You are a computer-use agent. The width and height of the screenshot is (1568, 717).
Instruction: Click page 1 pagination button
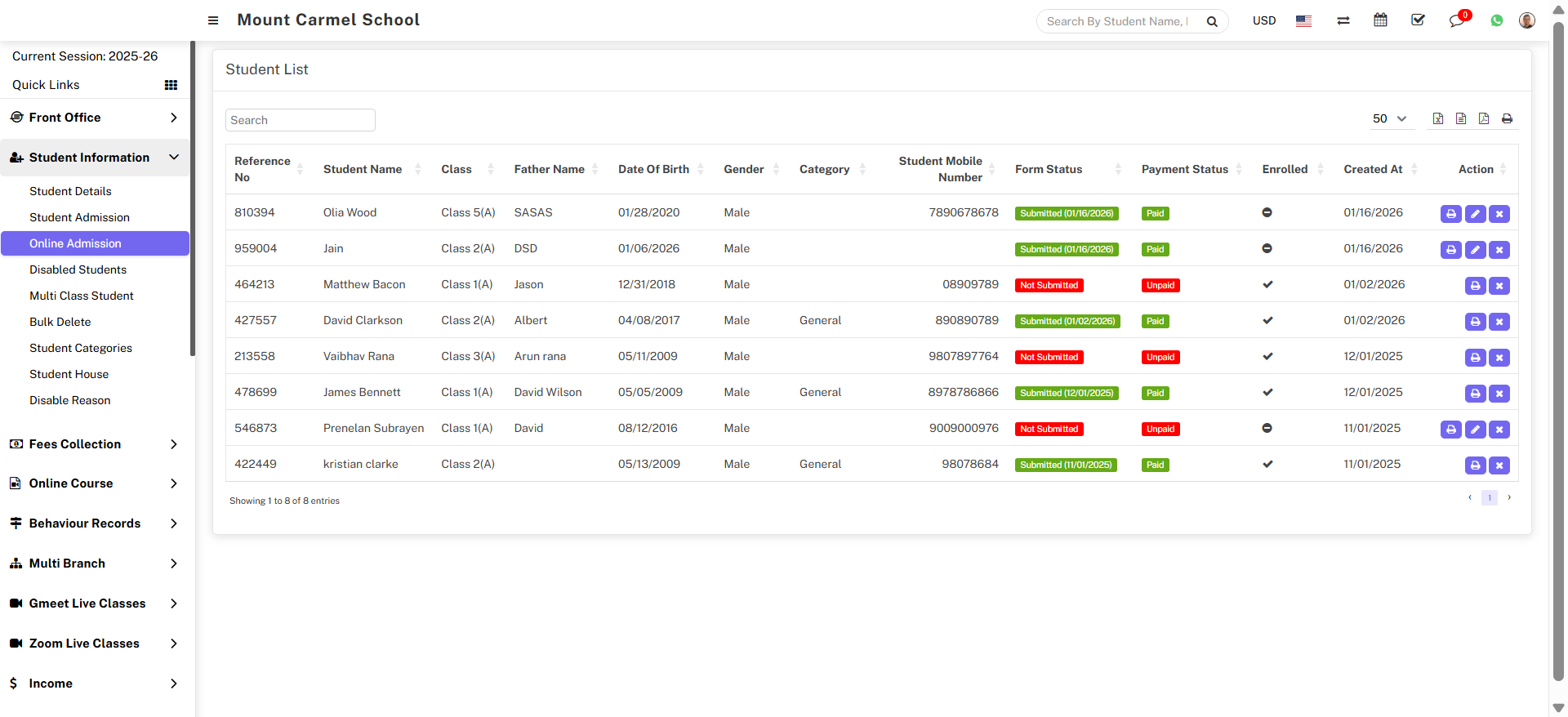tap(1489, 497)
